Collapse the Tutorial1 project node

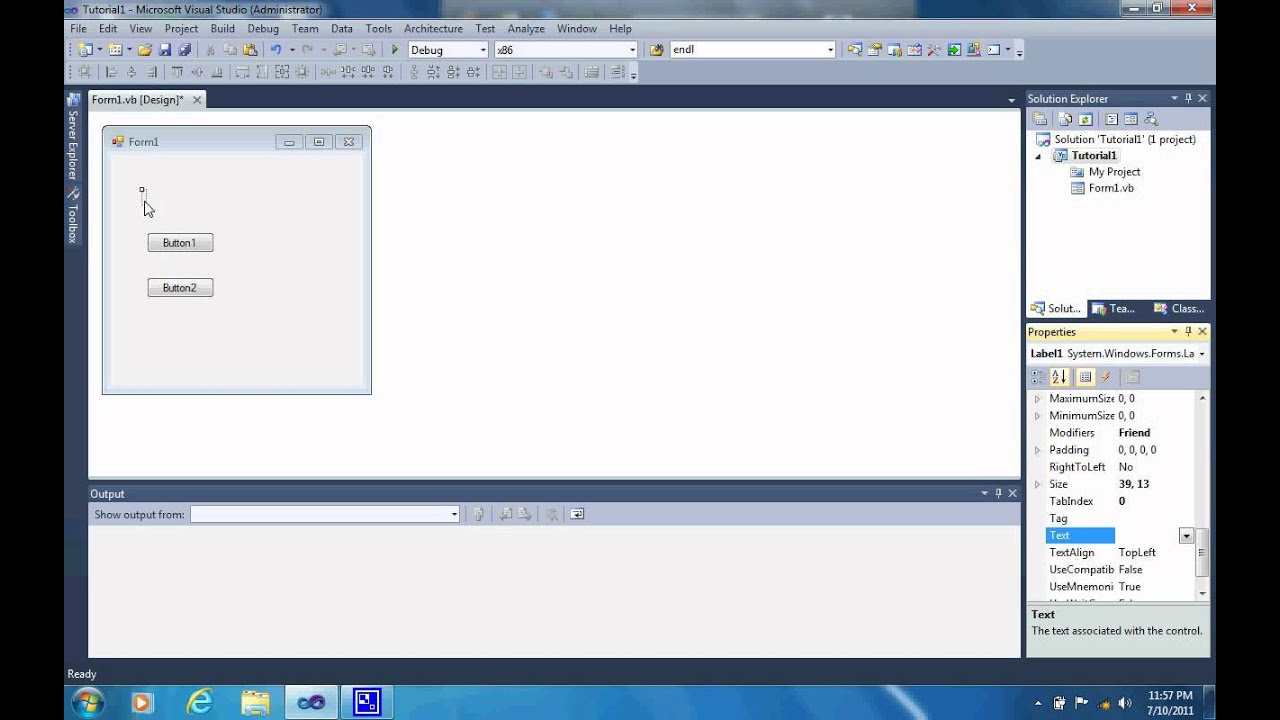(1037, 156)
